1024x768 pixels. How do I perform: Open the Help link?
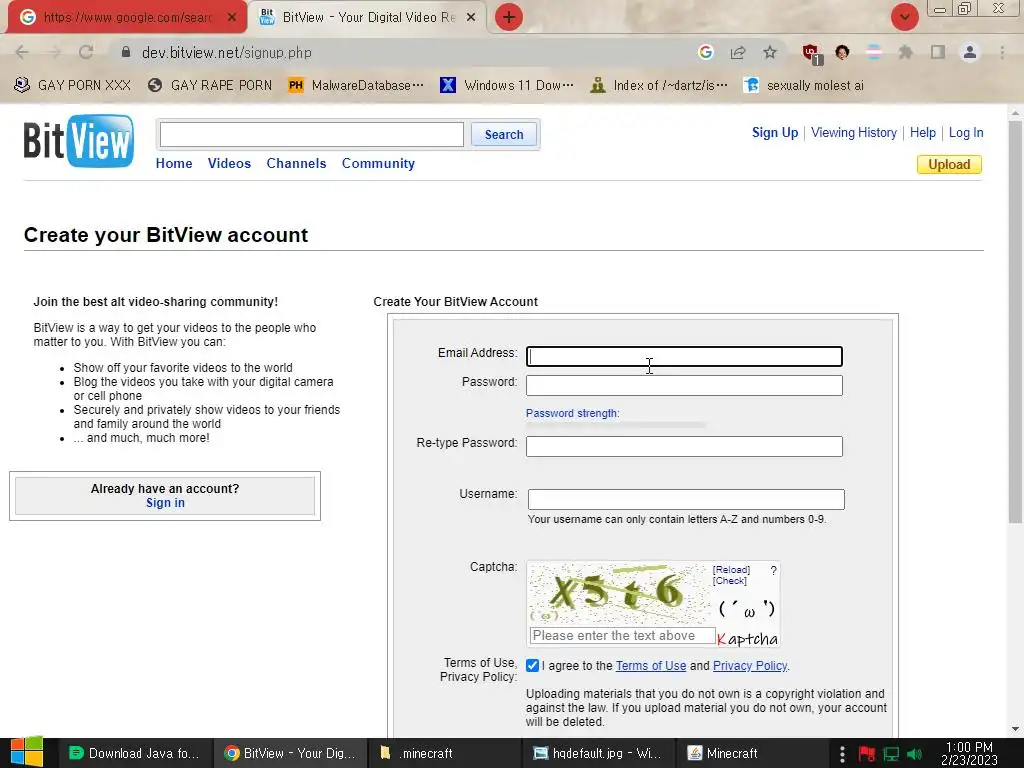(923, 133)
